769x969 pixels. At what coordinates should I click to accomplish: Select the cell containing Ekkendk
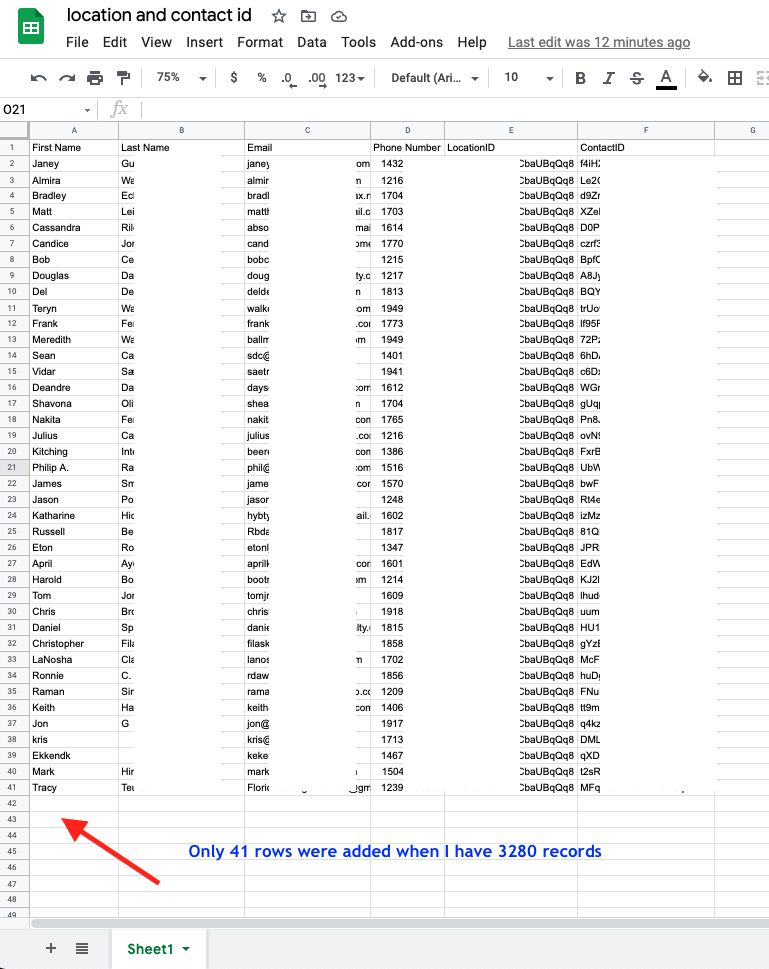pos(74,755)
